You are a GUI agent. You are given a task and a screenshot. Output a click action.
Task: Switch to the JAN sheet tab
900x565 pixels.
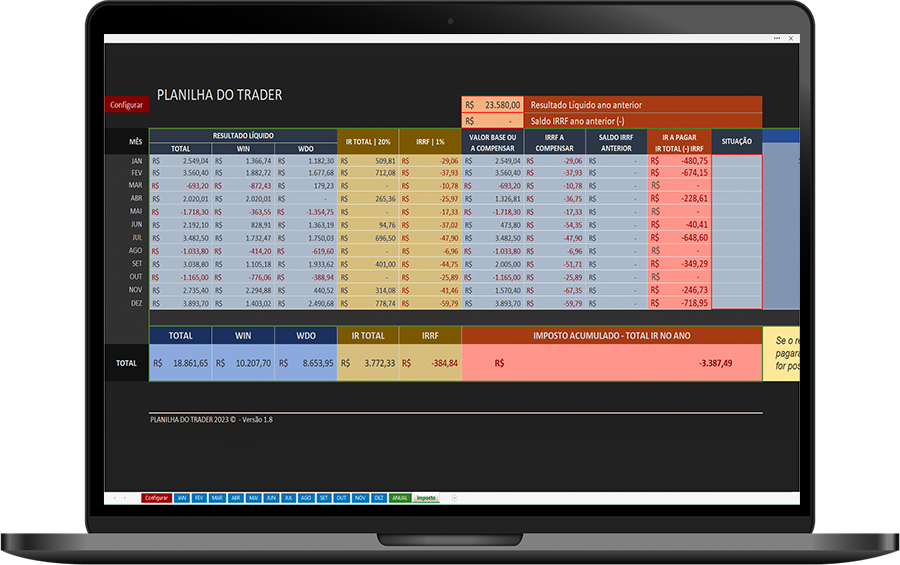pos(182,497)
